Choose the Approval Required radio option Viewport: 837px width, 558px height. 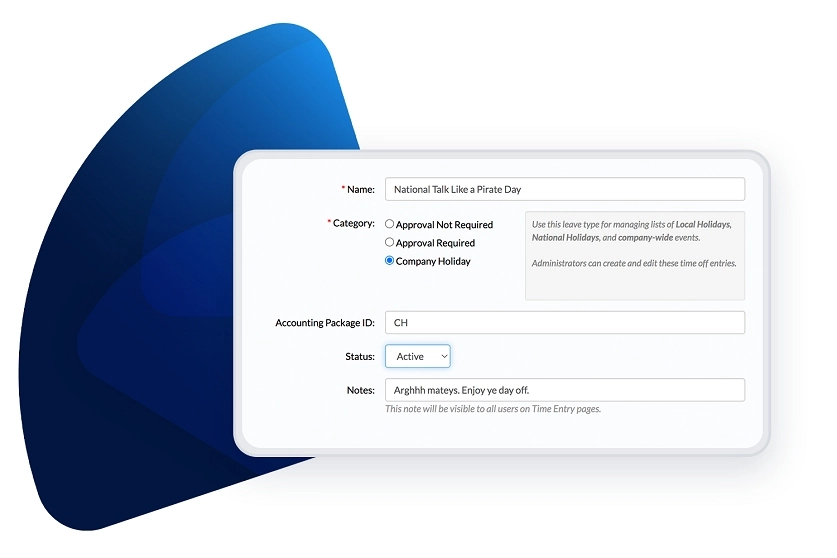[390, 243]
